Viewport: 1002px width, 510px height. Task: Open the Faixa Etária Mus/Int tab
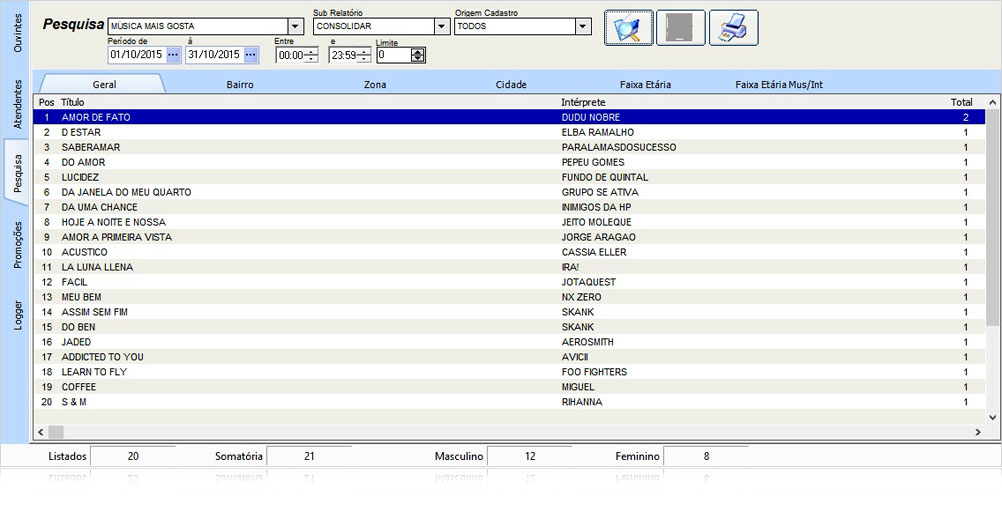[x=779, y=85]
